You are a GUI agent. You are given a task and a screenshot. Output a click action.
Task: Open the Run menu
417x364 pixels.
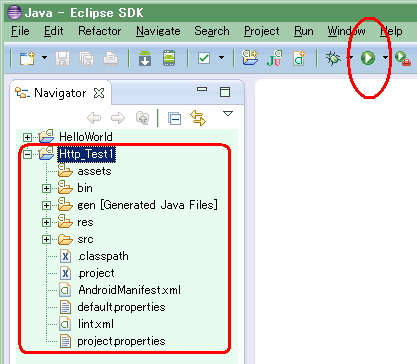(304, 31)
